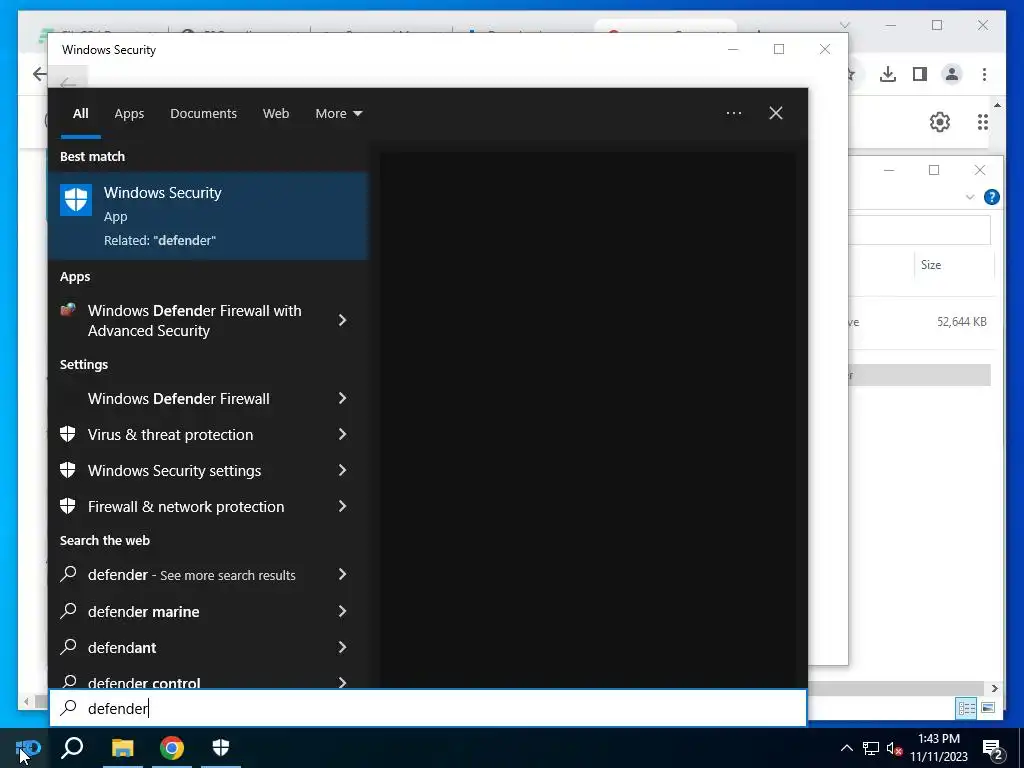1024x768 pixels.
Task: Click the Chrome tab search chevron
Action: point(844,25)
